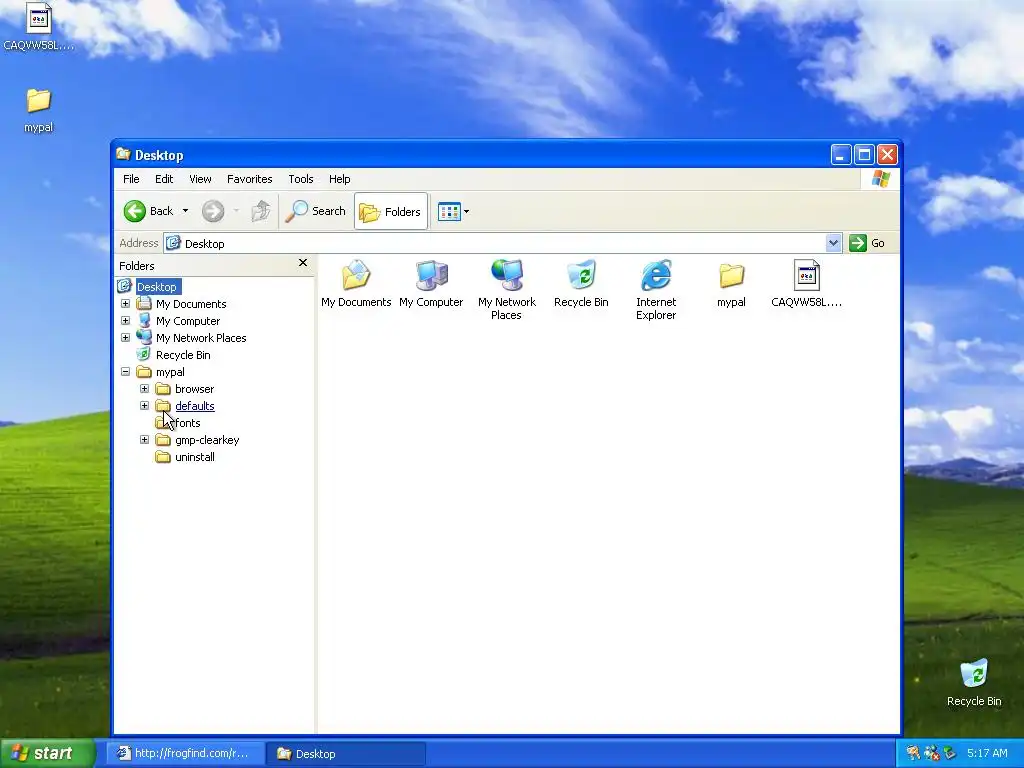This screenshot has height=768, width=1024.
Task: Expand My Documents tree node
Action: 125,304
